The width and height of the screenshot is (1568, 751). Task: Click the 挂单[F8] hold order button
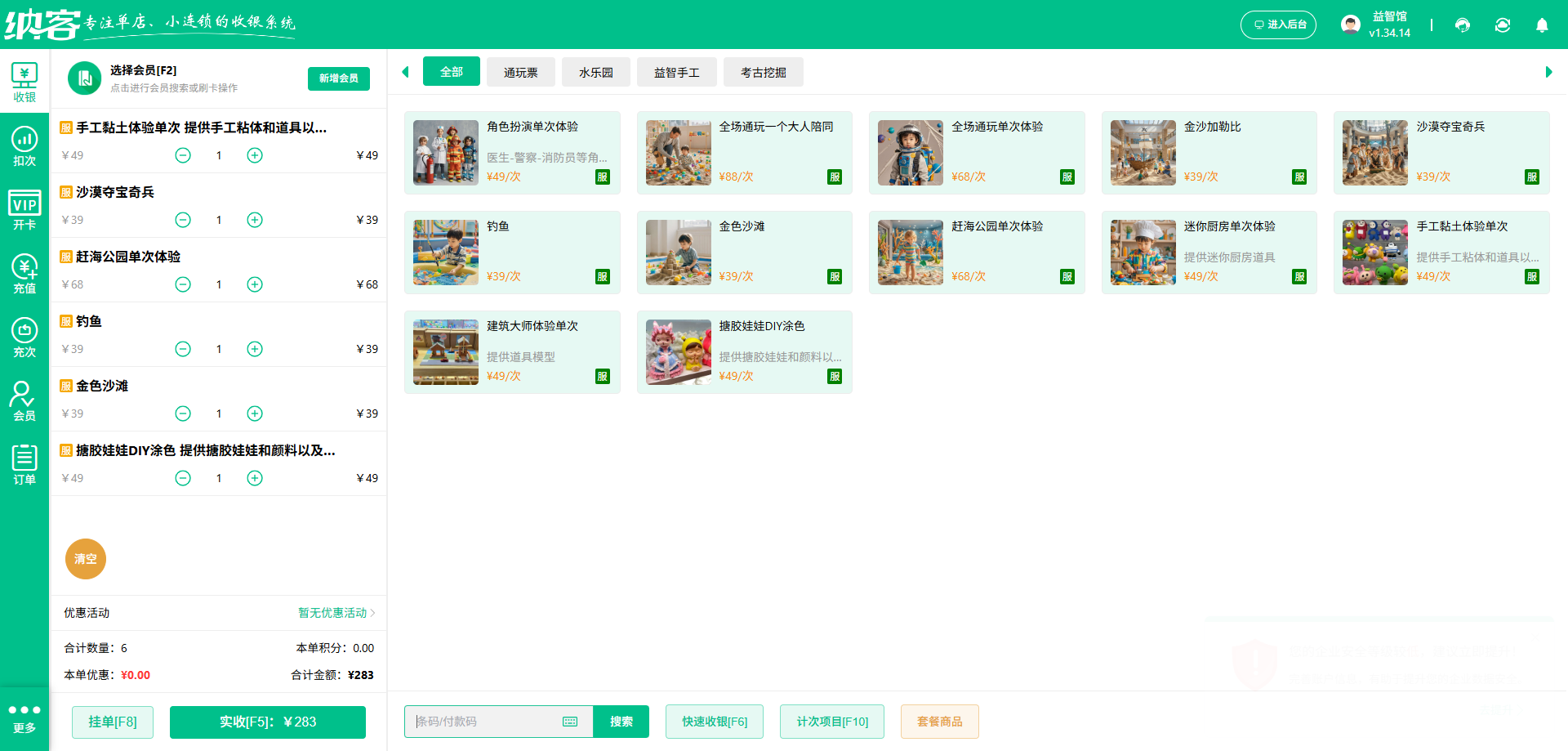113,722
